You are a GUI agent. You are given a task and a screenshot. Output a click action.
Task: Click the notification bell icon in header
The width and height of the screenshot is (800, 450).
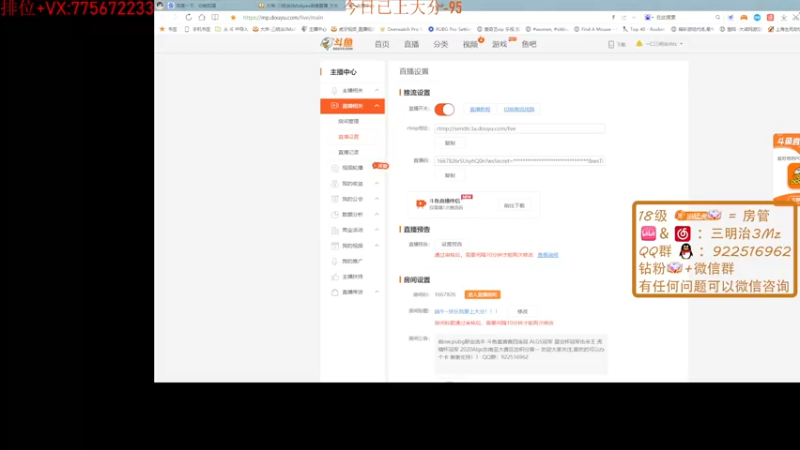click(x=639, y=44)
